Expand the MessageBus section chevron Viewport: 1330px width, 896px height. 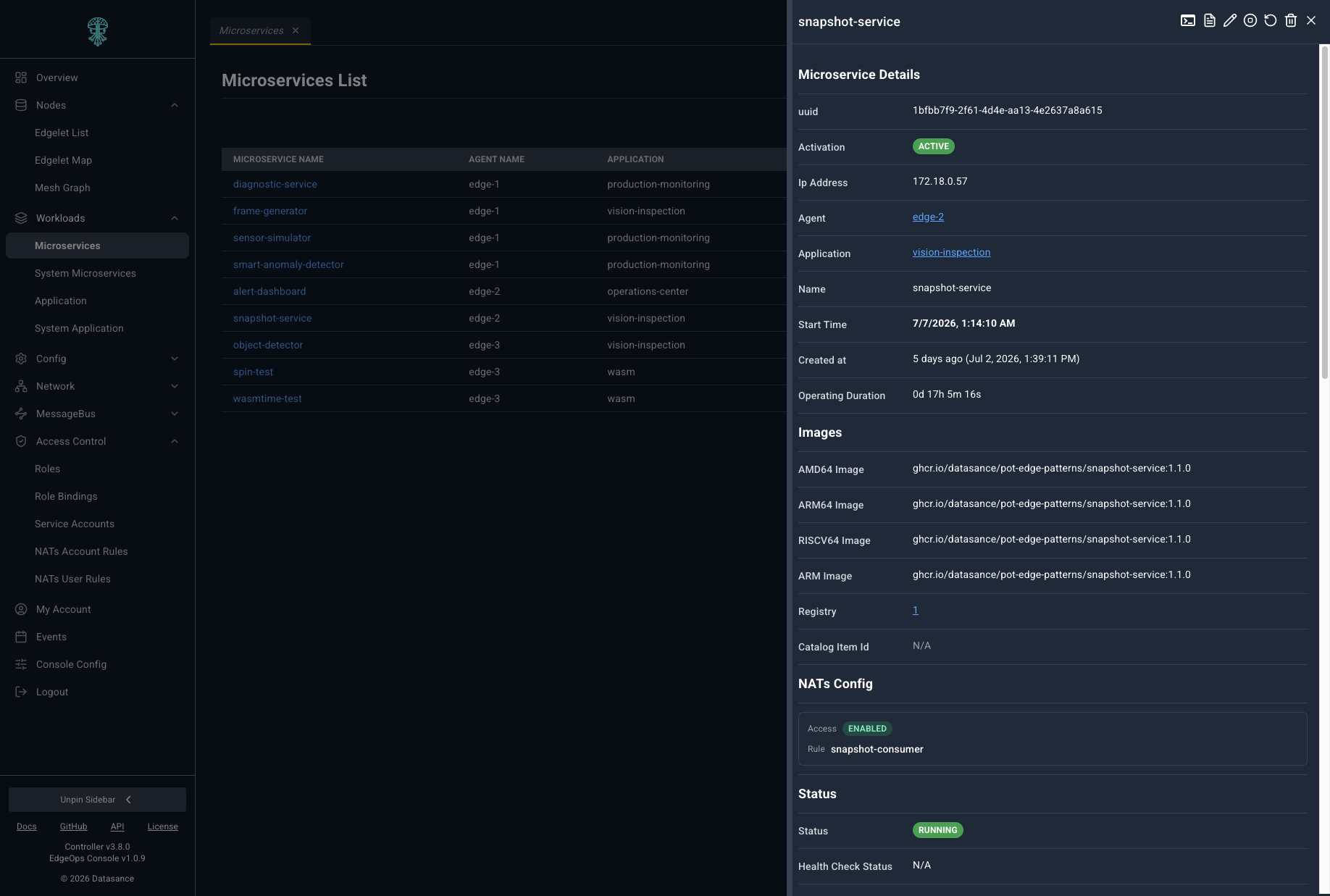click(175, 414)
